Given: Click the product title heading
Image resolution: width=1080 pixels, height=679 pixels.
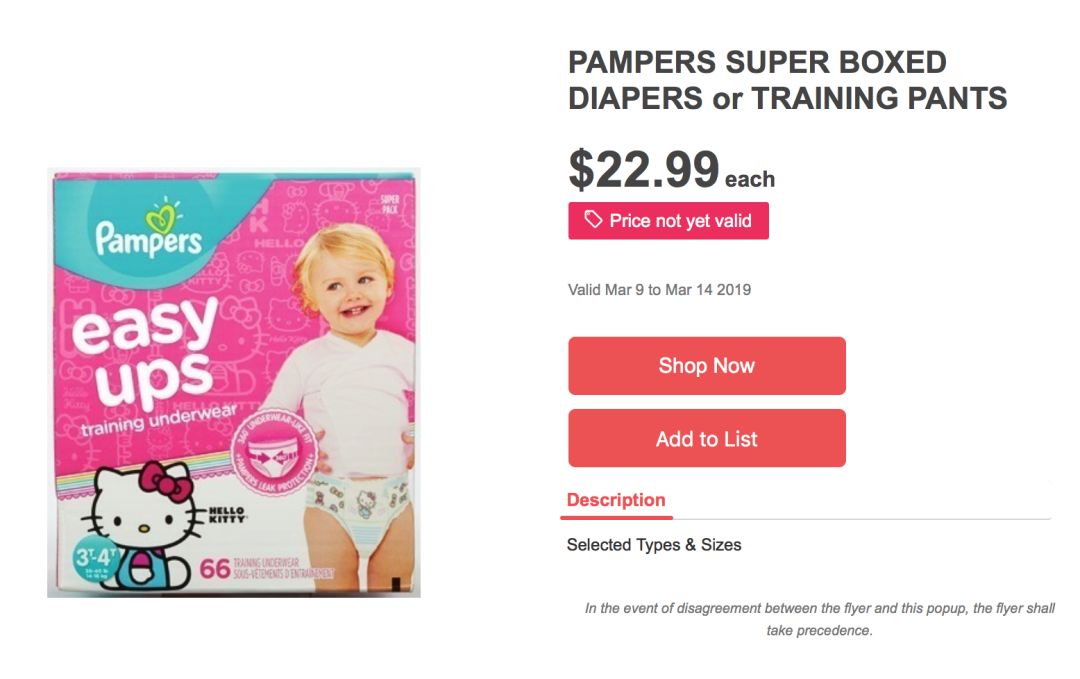Looking at the screenshot, I should [x=787, y=81].
